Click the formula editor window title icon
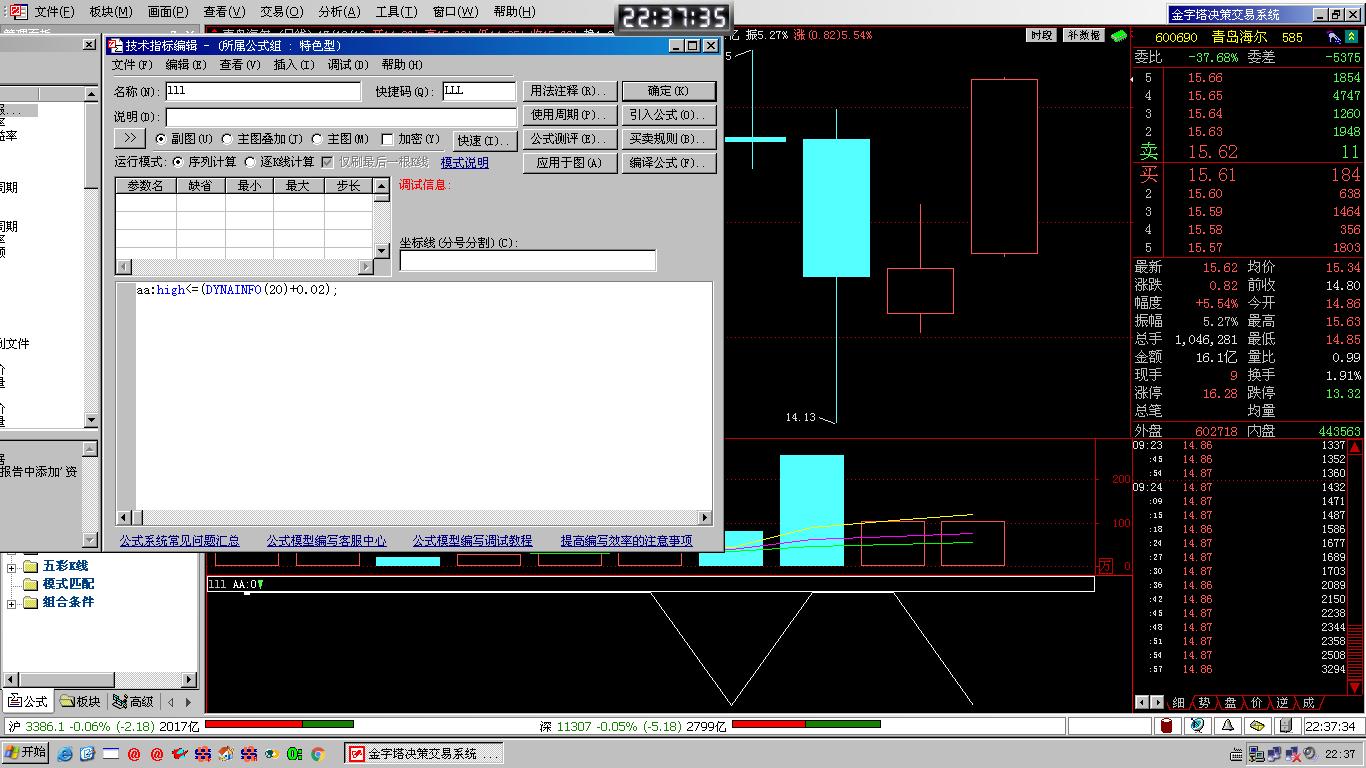 coord(116,46)
